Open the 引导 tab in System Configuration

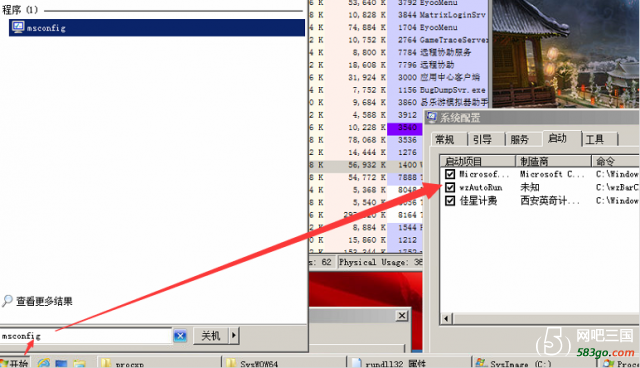point(486,140)
